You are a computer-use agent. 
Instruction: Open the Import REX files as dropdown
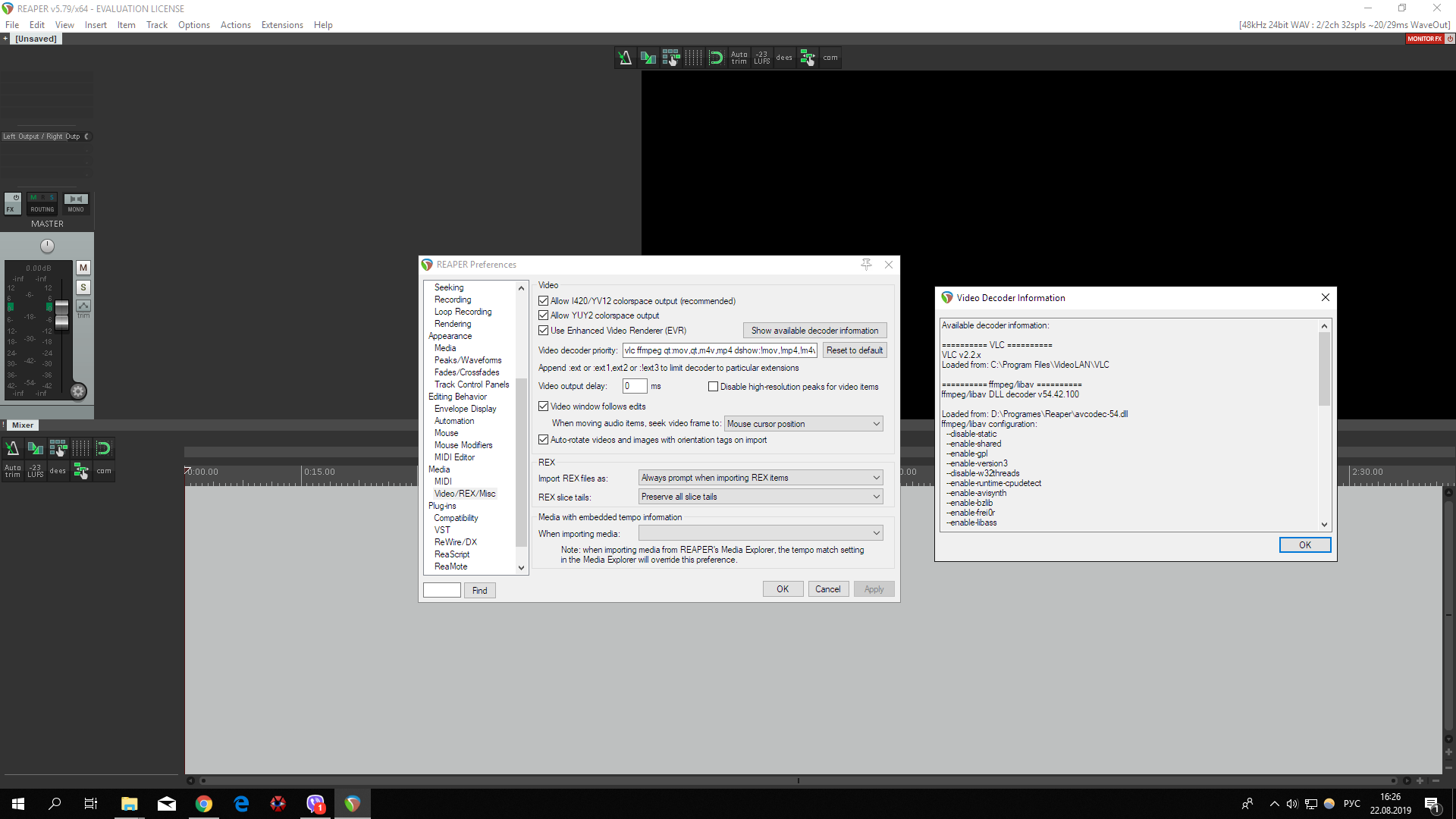pos(760,478)
